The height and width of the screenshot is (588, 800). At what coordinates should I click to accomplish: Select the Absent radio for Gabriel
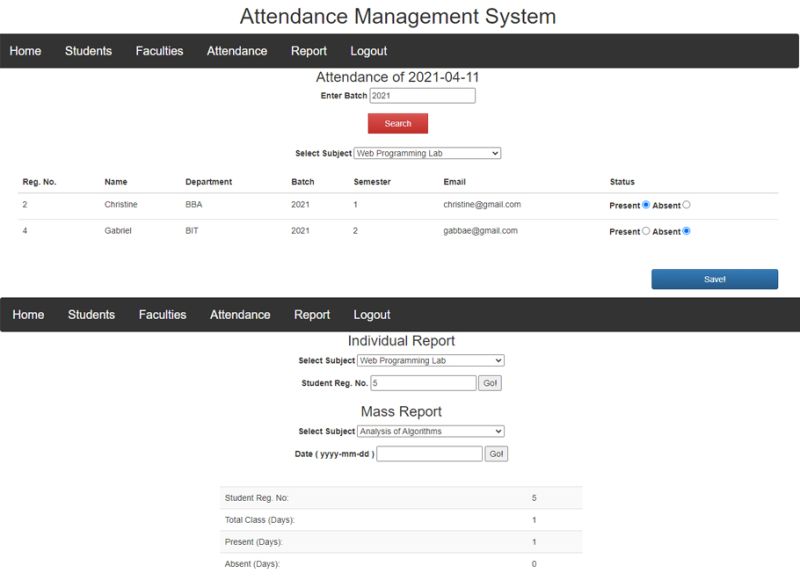click(686, 231)
